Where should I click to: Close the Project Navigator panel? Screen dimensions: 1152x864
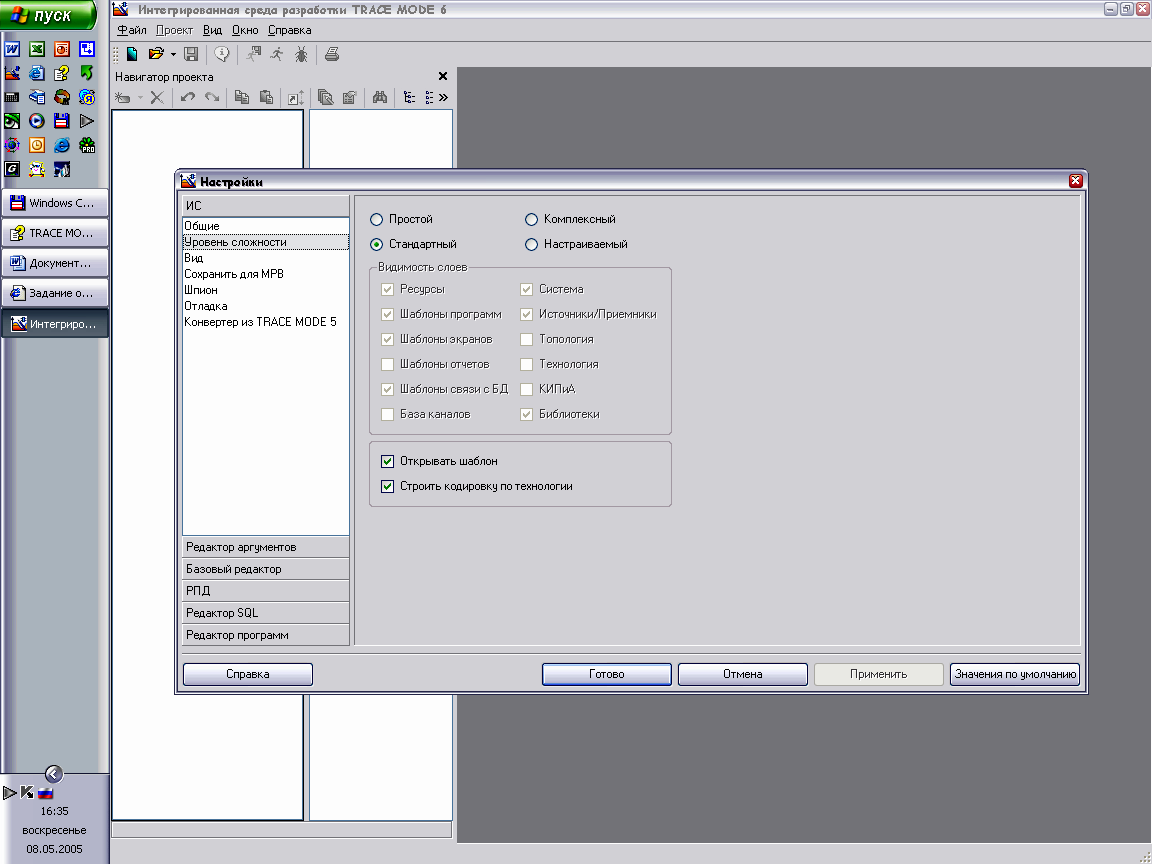click(x=442, y=76)
